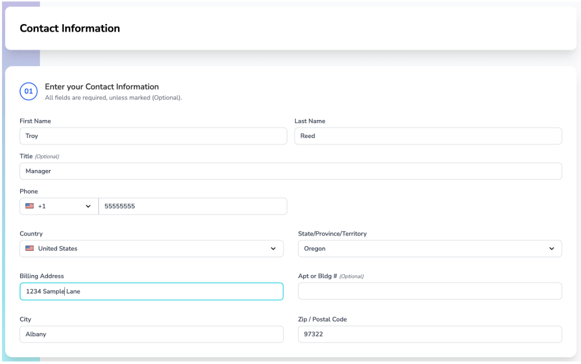
Task: Click the US flag icon in Phone field
Action: point(30,206)
